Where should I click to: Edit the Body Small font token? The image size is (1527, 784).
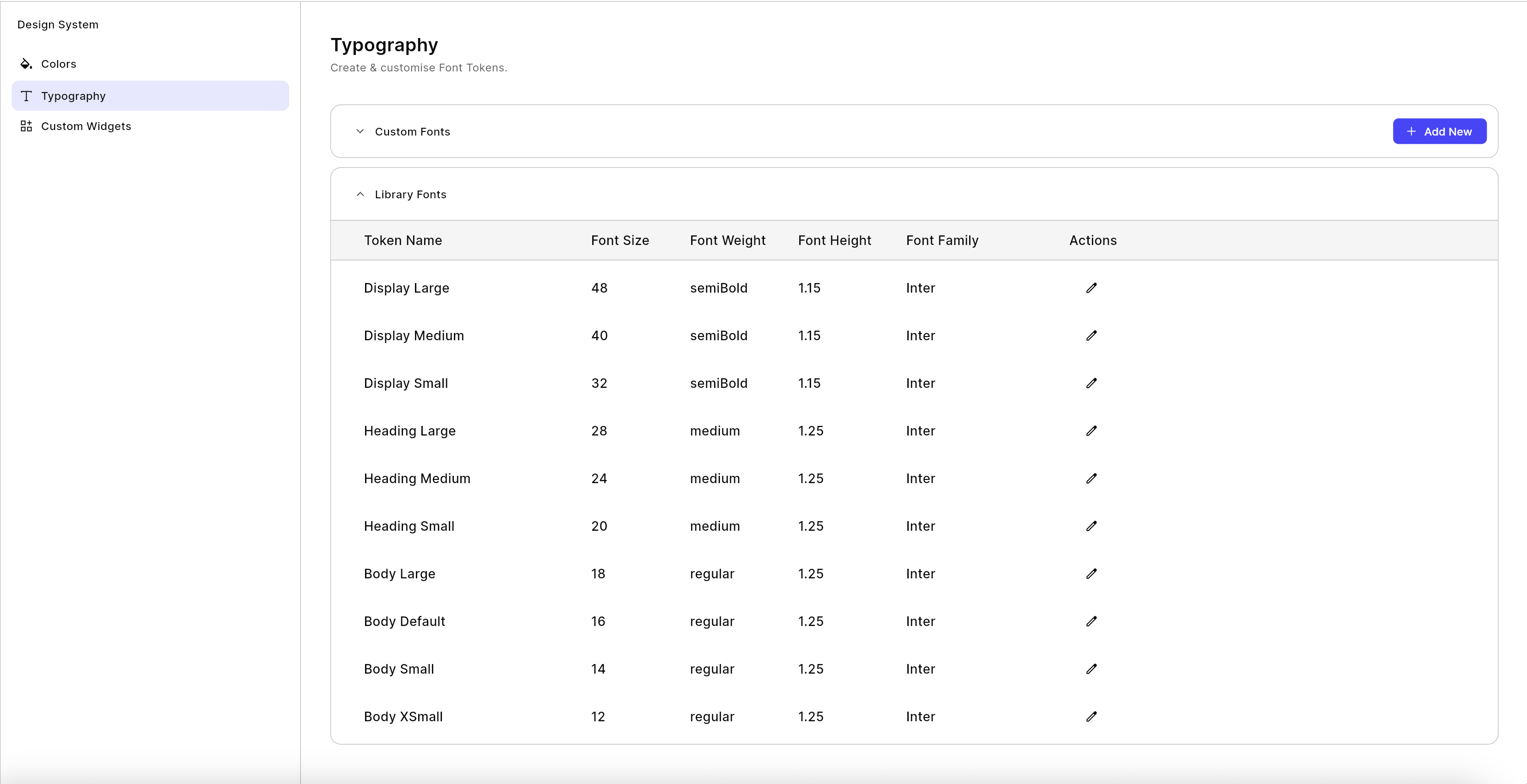[x=1091, y=669]
